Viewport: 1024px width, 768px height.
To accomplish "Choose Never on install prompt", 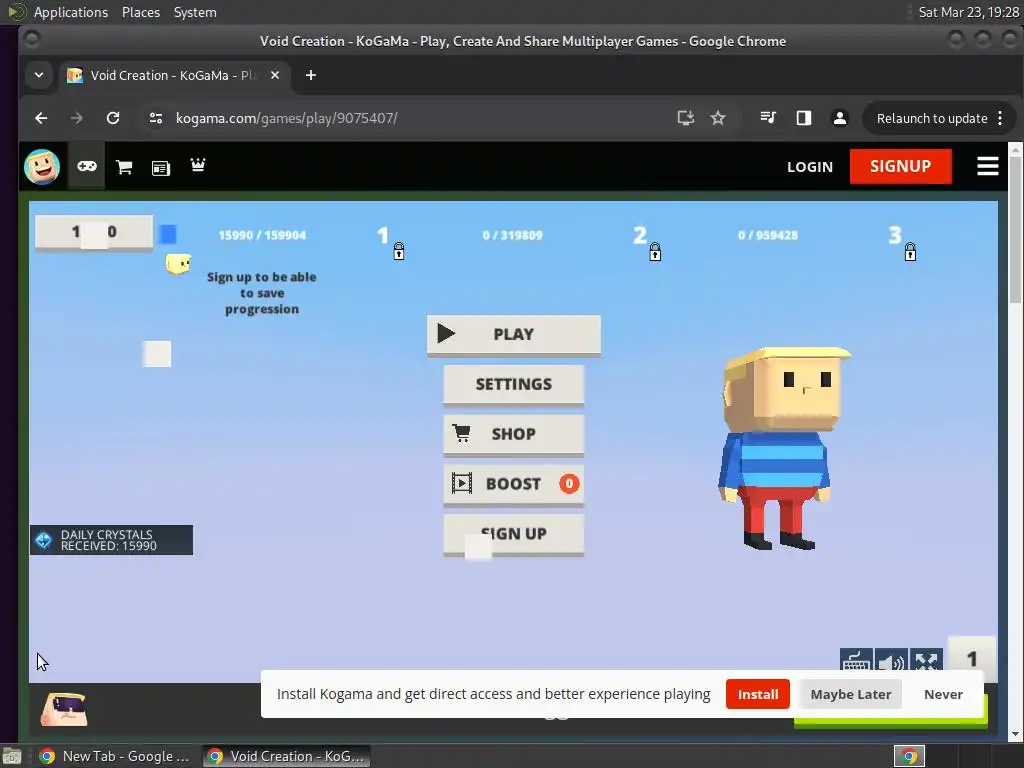I will pyautogui.click(x=943, y=694).
